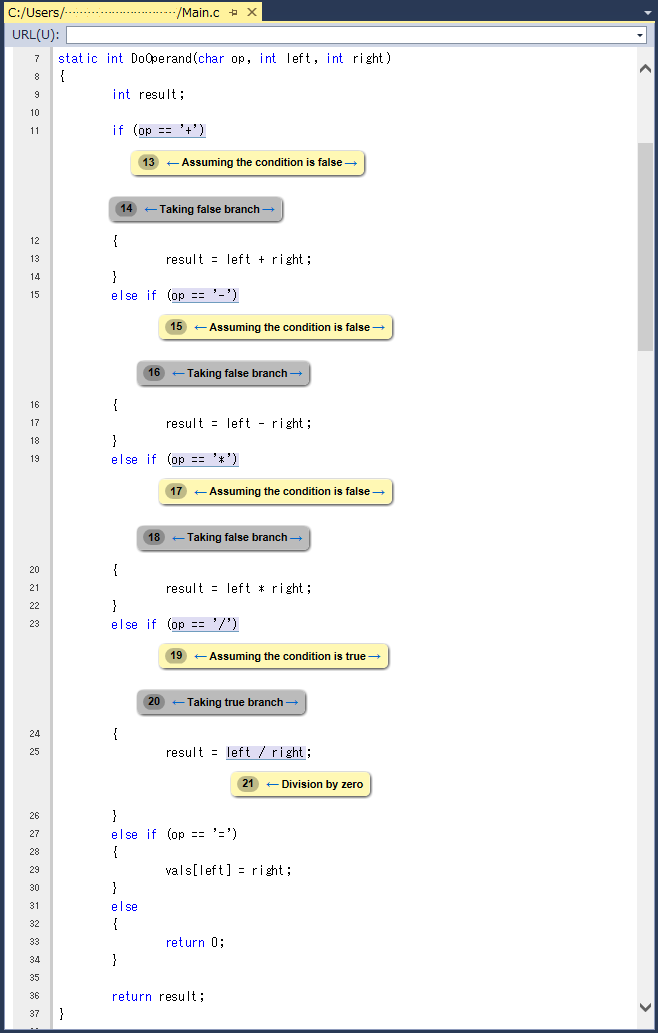Go to next step from step 13 bubble

tap(350, 163)
